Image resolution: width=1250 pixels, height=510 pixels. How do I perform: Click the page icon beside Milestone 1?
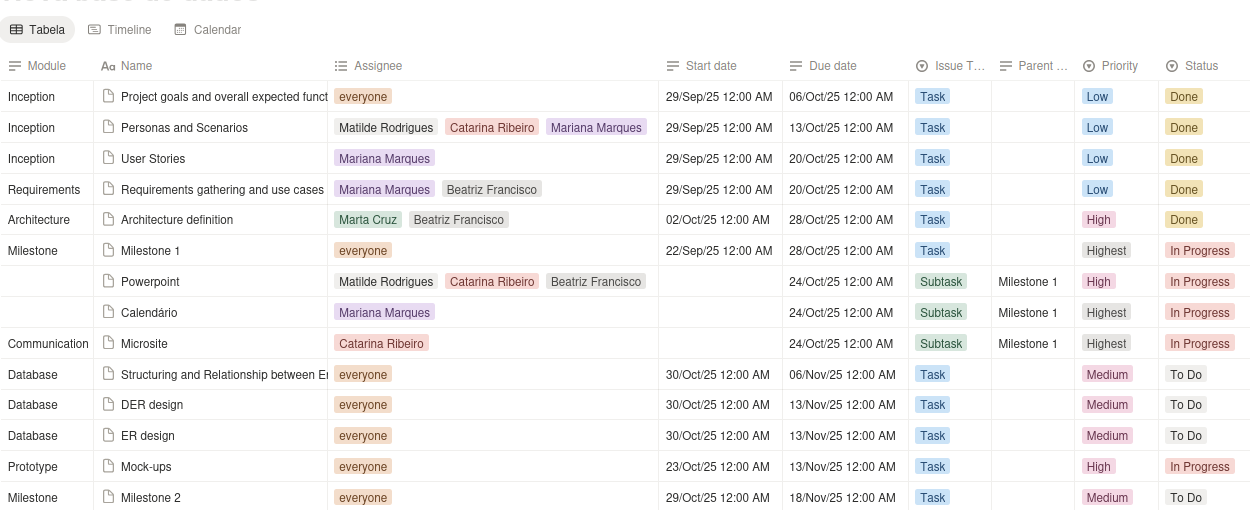tap(109, 251)
